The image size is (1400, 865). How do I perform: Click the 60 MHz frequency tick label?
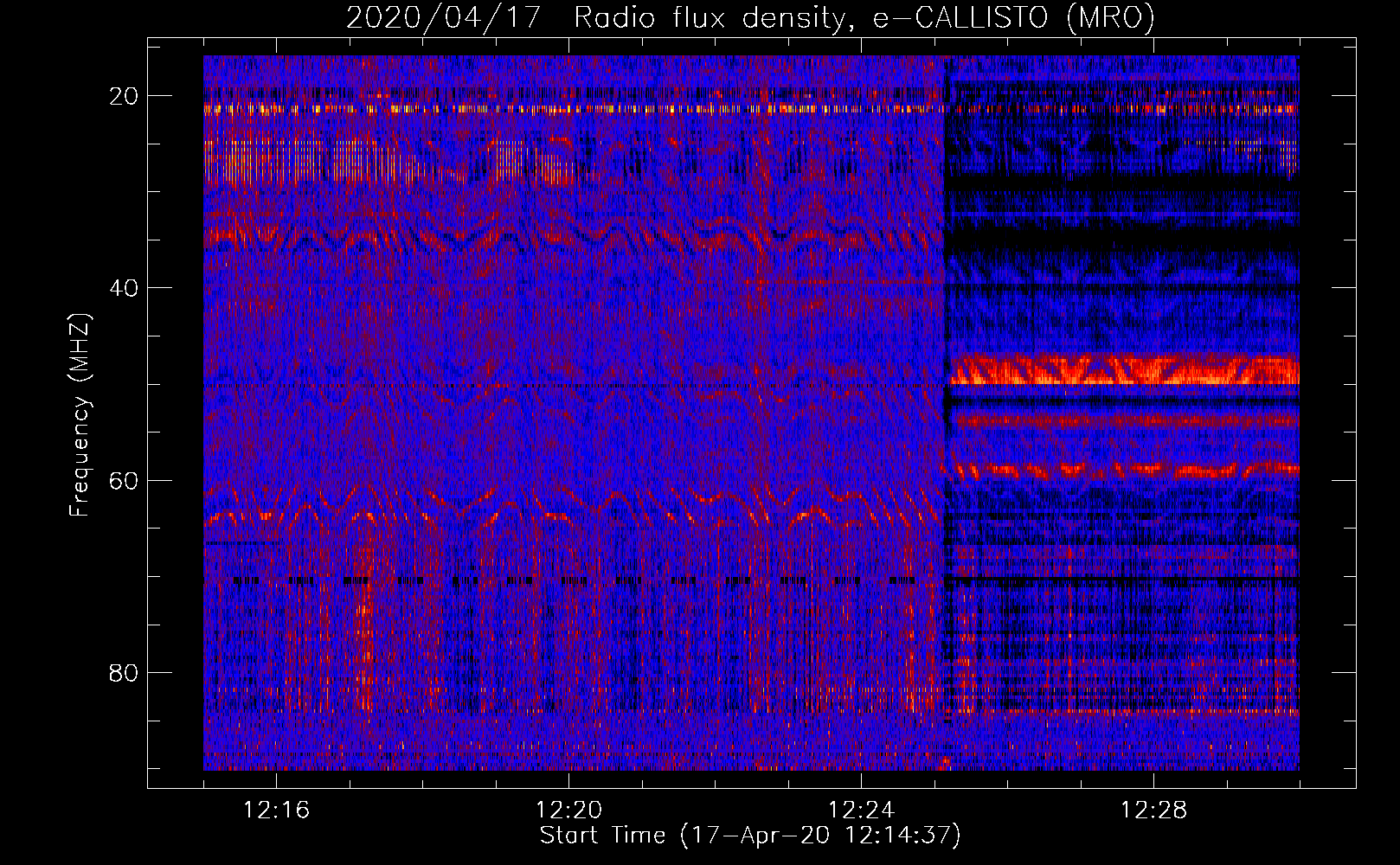click(124, 480)
